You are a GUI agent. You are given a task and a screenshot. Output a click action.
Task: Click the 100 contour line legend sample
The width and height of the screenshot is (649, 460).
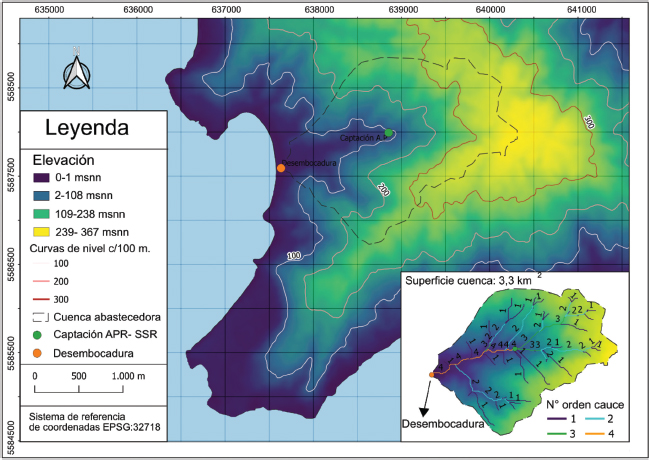pos(41,264)
